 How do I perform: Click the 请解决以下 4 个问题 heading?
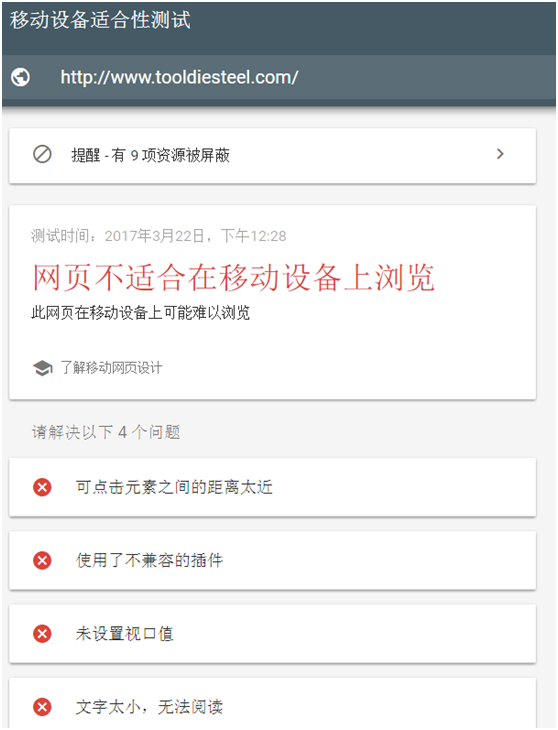(106, 432)
